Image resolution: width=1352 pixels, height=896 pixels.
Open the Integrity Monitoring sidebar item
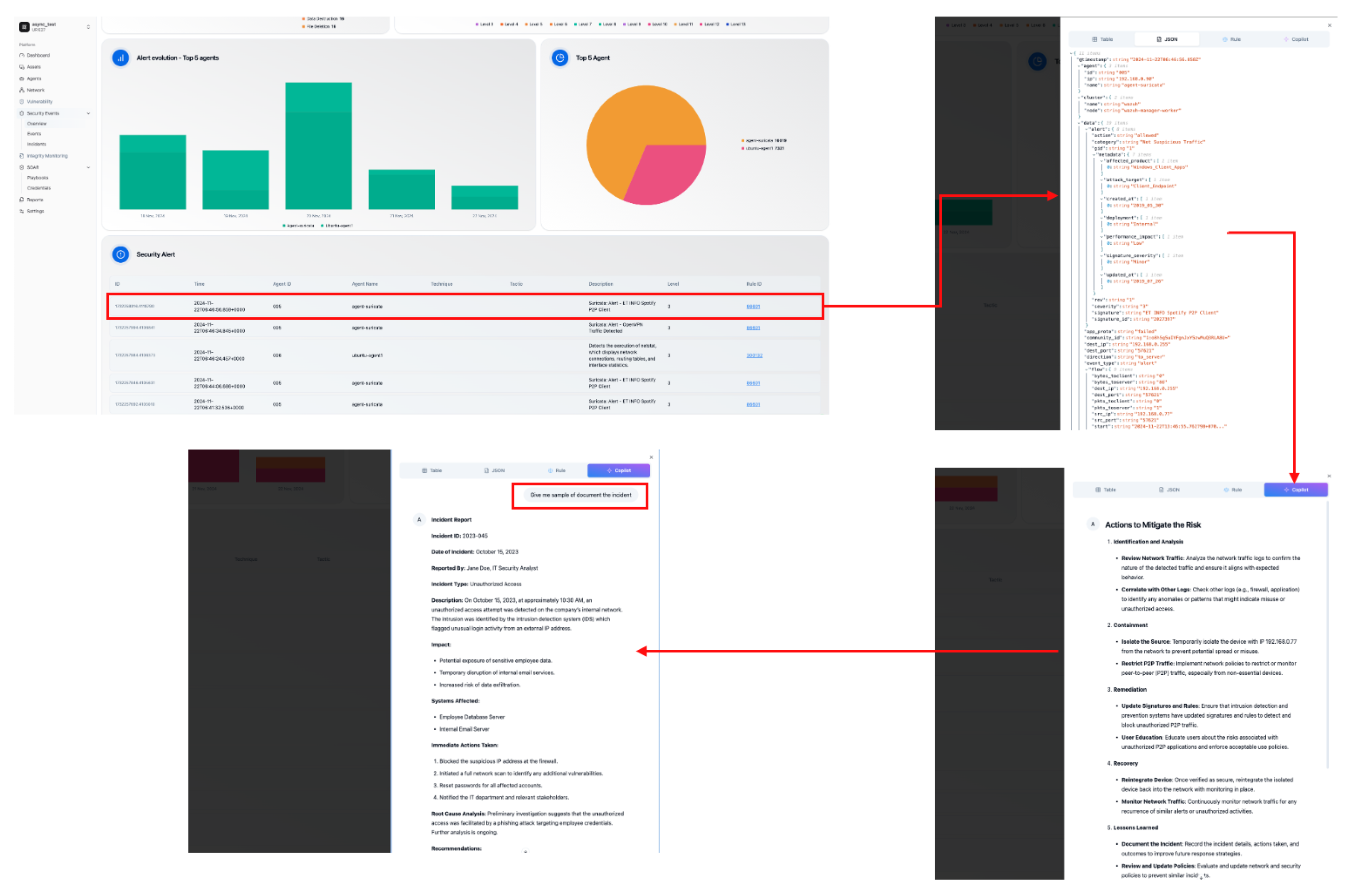tap(46, 155)
